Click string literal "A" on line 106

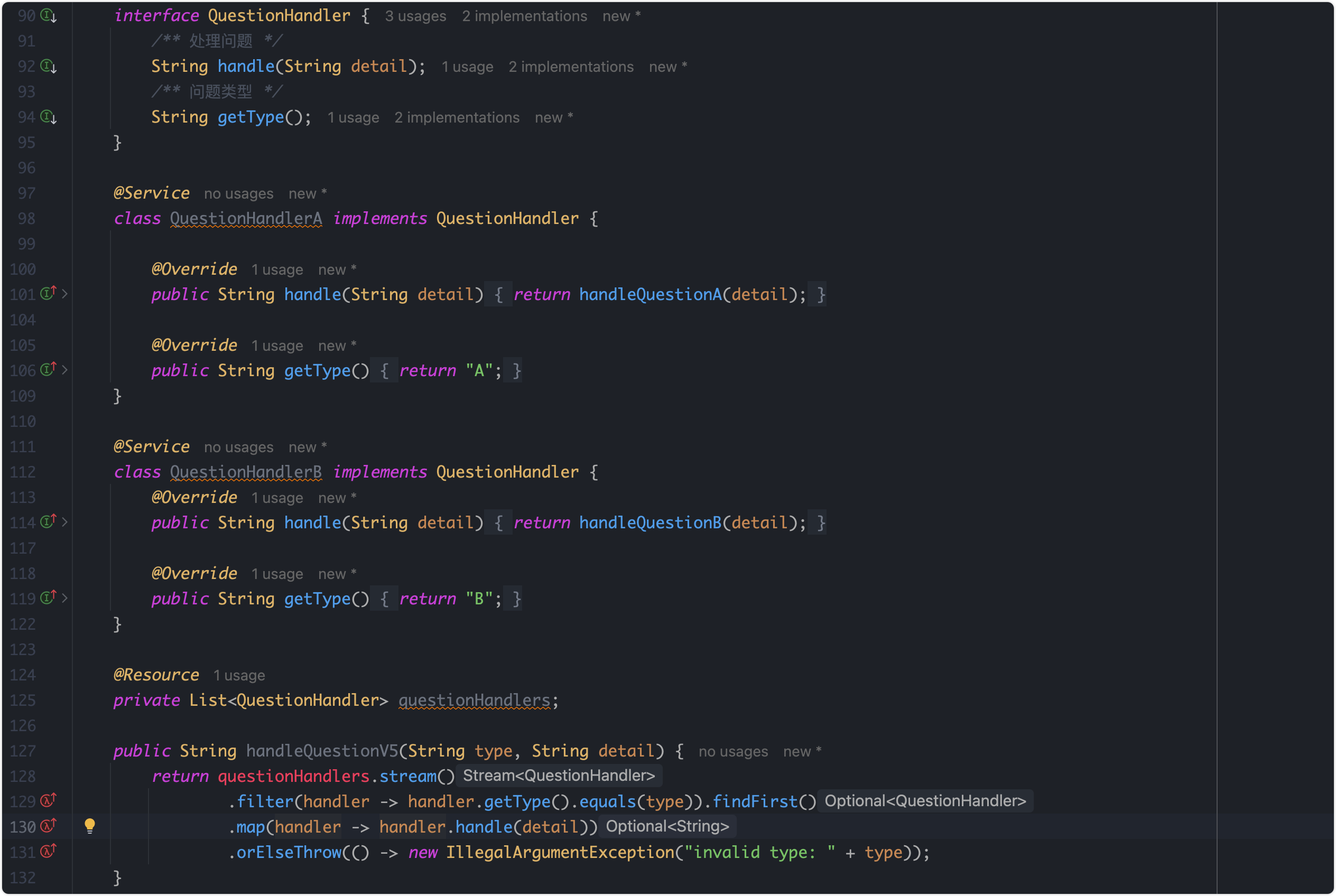tap(479, 370)
